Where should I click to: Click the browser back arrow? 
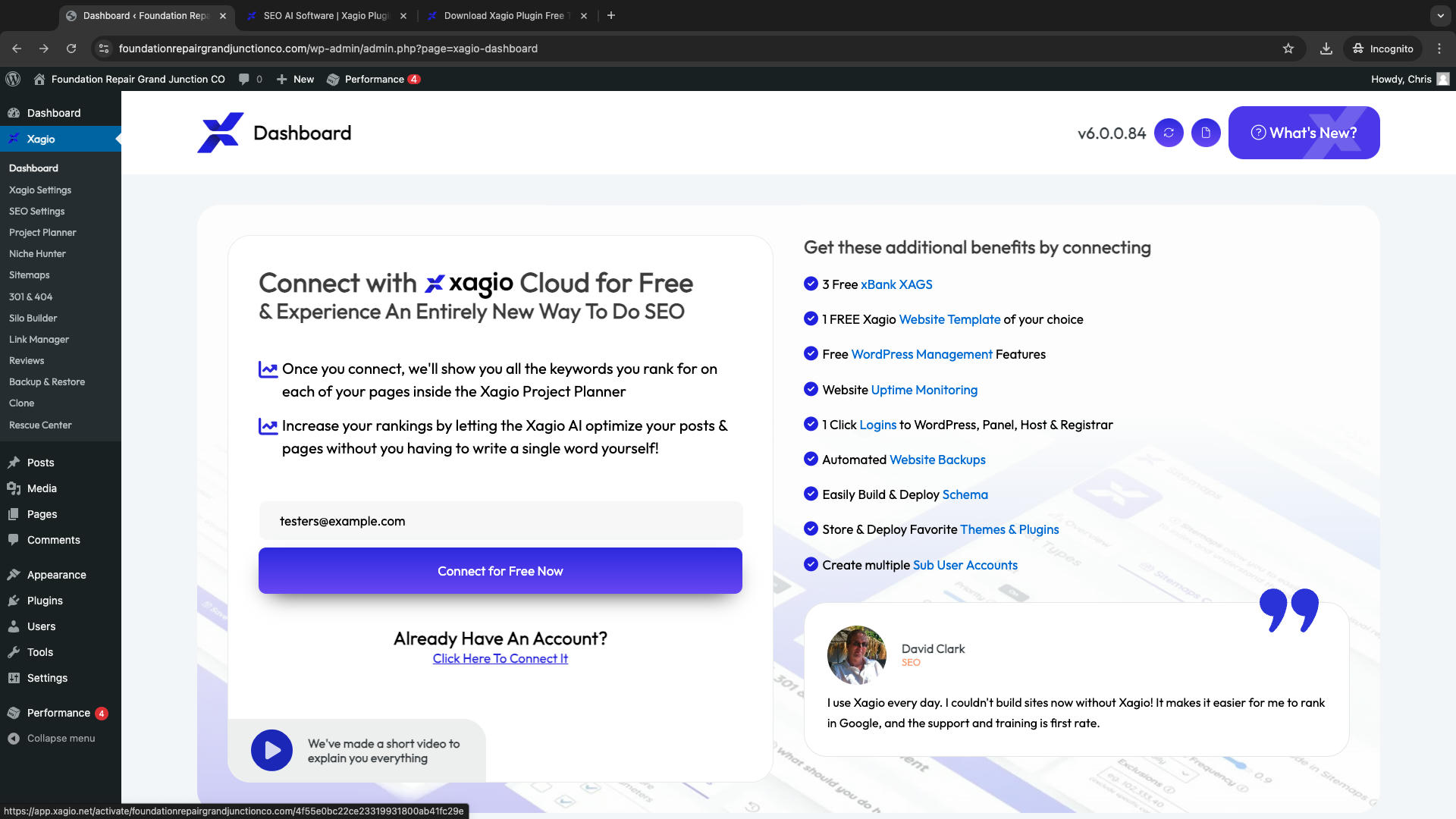(17, 49)
